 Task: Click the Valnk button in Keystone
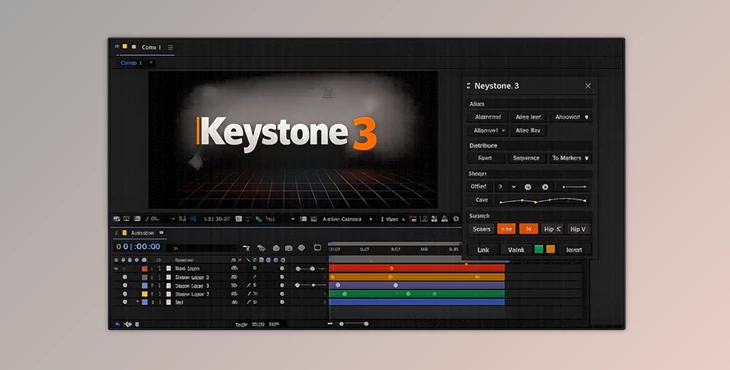(516, 250)
